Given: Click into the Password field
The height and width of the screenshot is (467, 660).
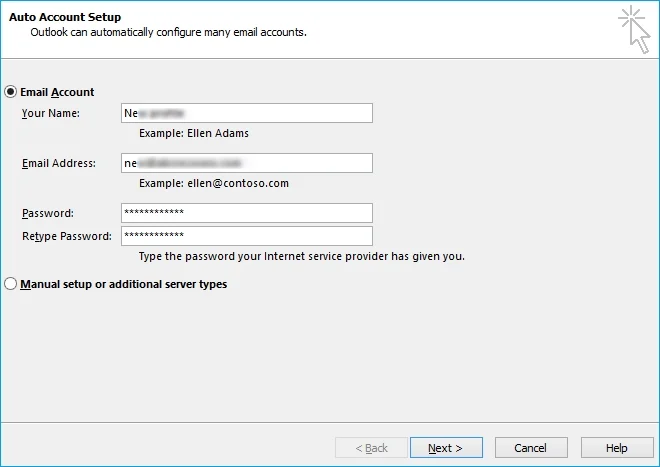Looking at the screenshot, I should point(247,213).
